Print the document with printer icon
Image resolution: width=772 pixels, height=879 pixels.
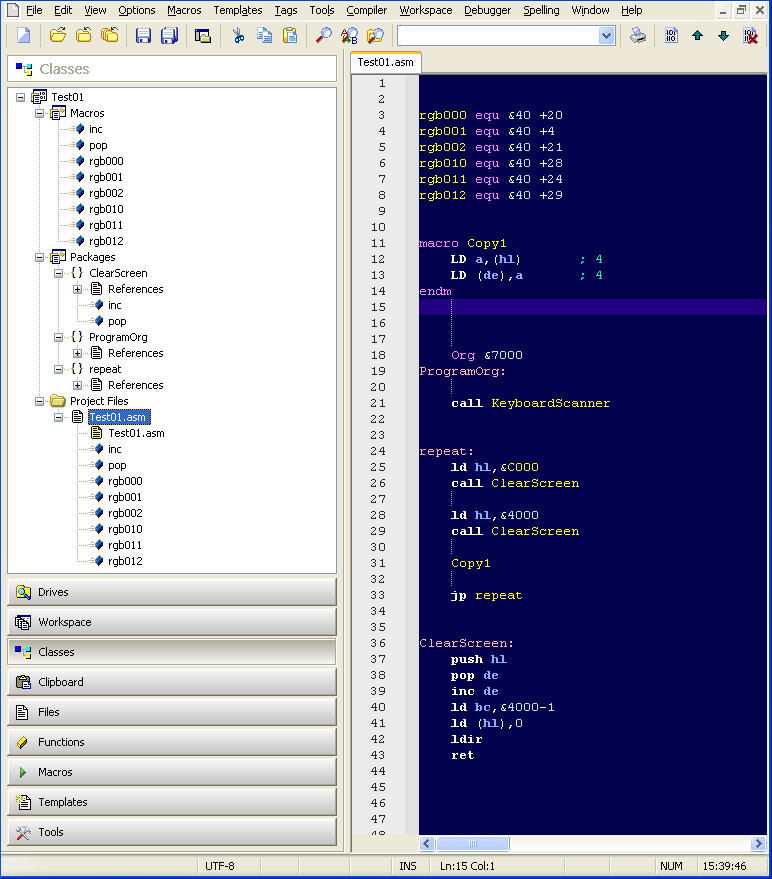pyautogui.click(x=638, y=36)
